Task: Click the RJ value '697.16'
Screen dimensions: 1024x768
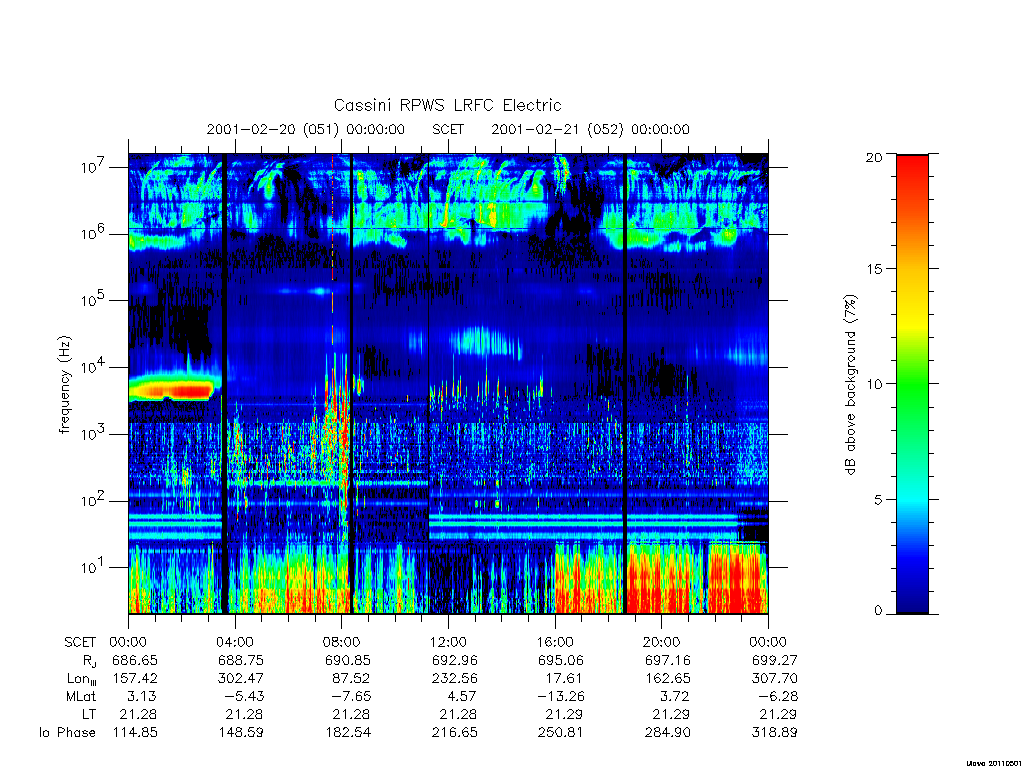Action: click(x=667, y=660)
